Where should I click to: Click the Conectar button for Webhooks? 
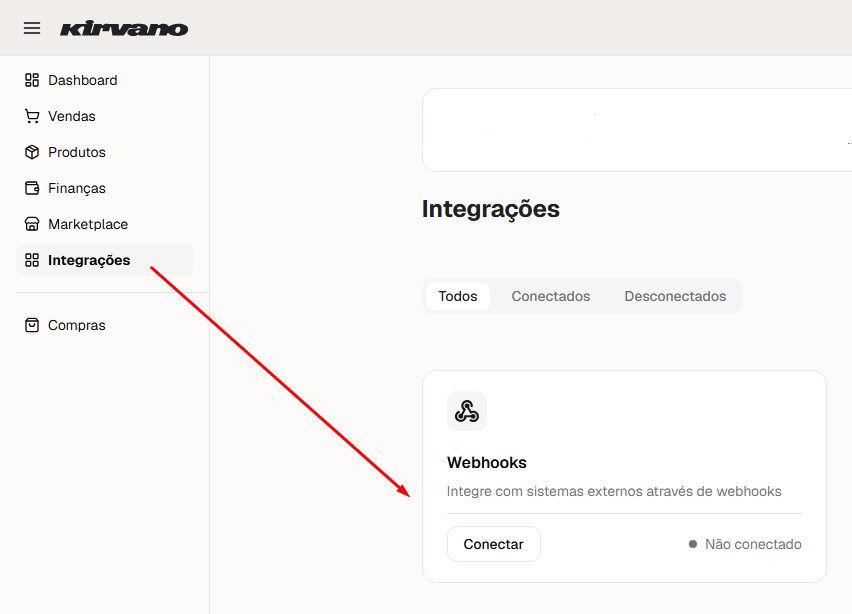pyautogui.click(x=493, y=544)
